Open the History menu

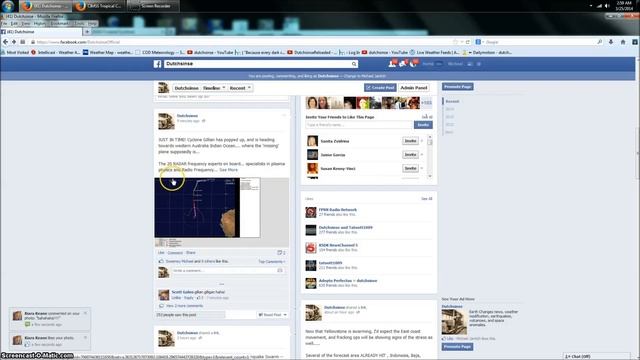[40, 24]
